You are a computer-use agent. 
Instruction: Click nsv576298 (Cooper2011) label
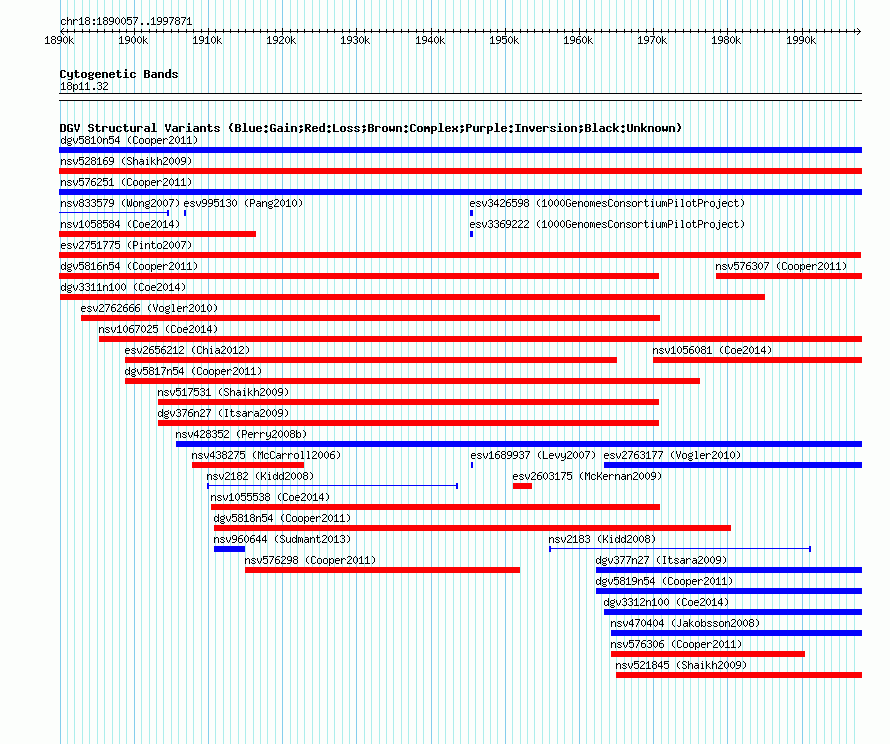coord(310,560)
